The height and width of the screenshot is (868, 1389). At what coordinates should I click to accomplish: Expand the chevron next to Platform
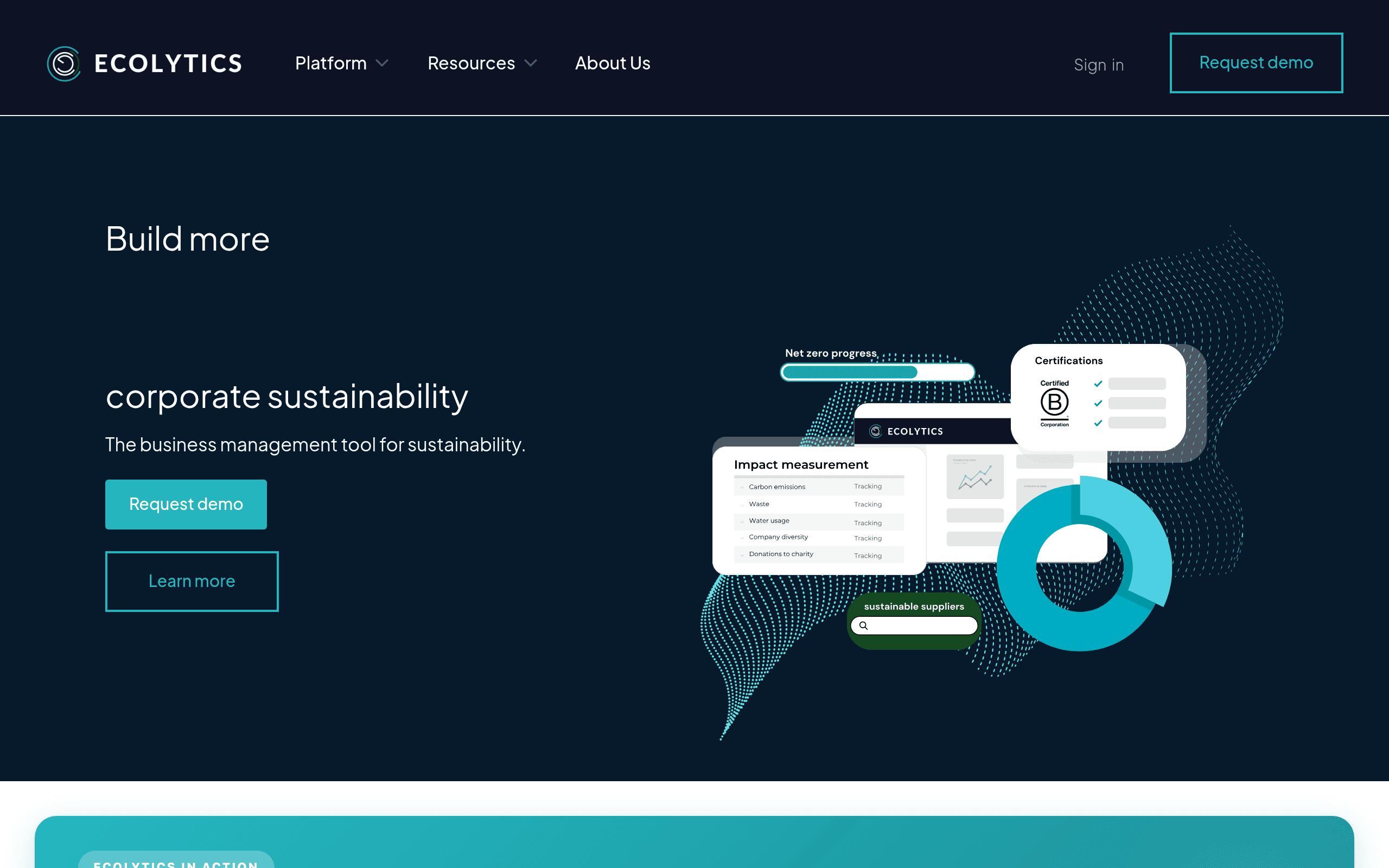pos(383,63)
